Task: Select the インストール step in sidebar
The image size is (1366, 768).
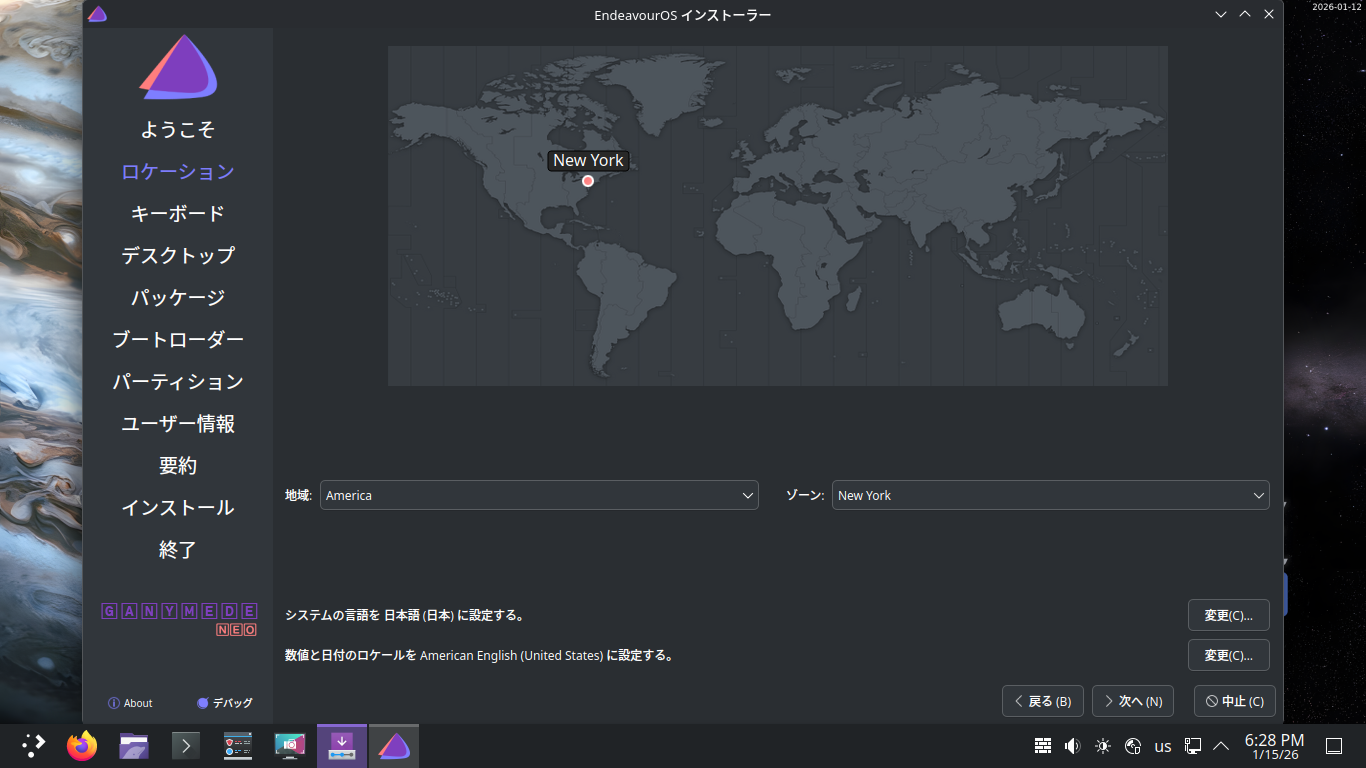Action: pos(178,508)
